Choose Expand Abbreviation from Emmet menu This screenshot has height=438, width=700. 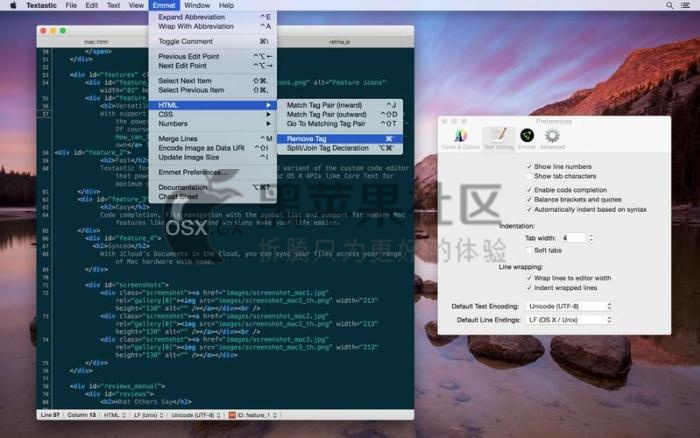coord(213,17)
